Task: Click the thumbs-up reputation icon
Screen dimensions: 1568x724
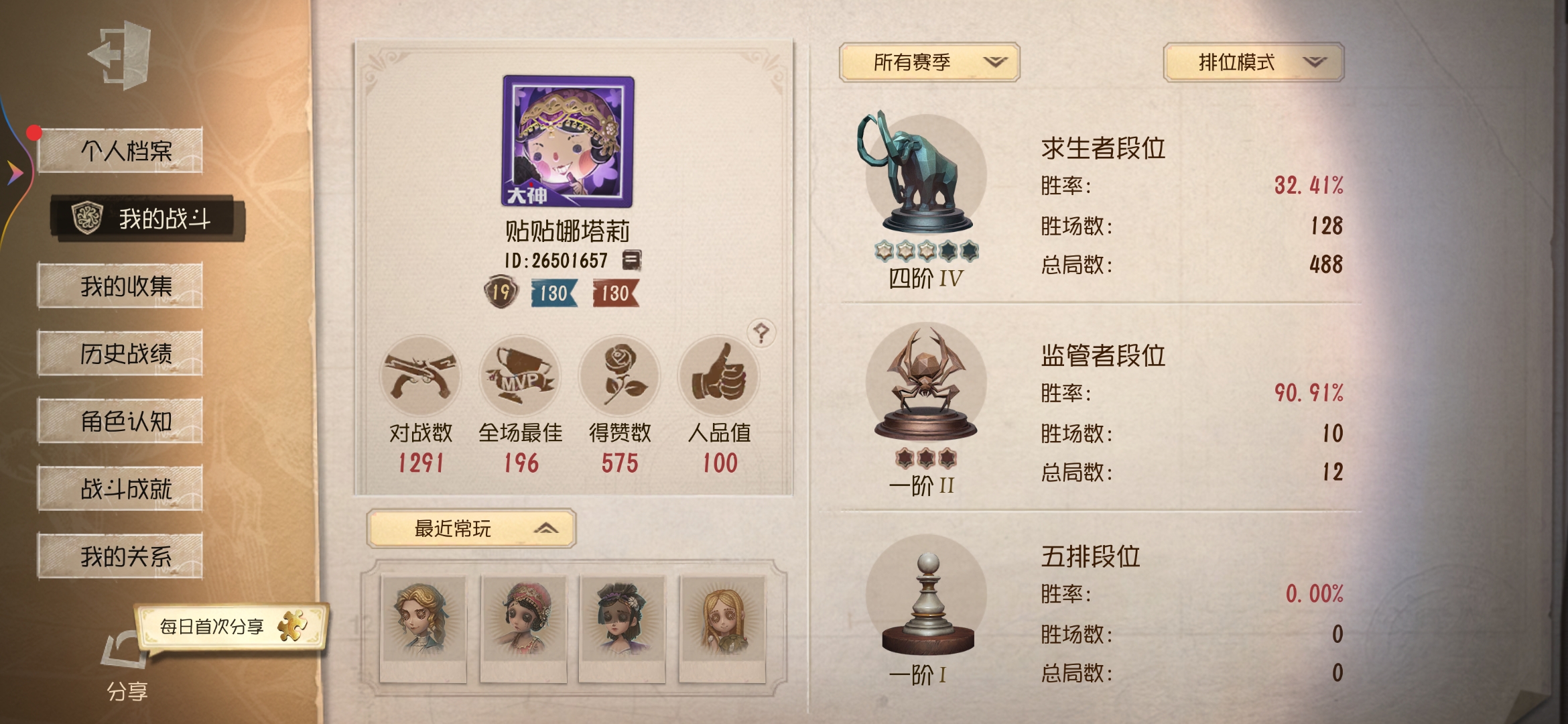Action: point(719,377)
